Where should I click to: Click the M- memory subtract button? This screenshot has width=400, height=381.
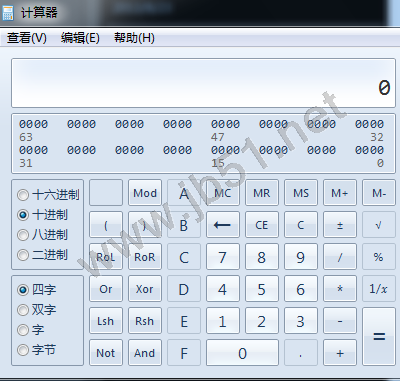(x=379, y=193)
